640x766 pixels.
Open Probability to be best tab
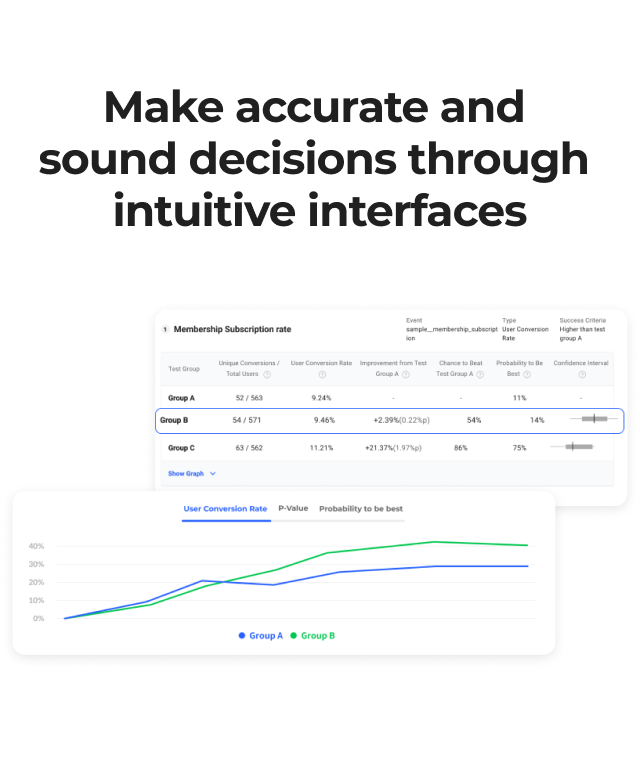[361, 509]
